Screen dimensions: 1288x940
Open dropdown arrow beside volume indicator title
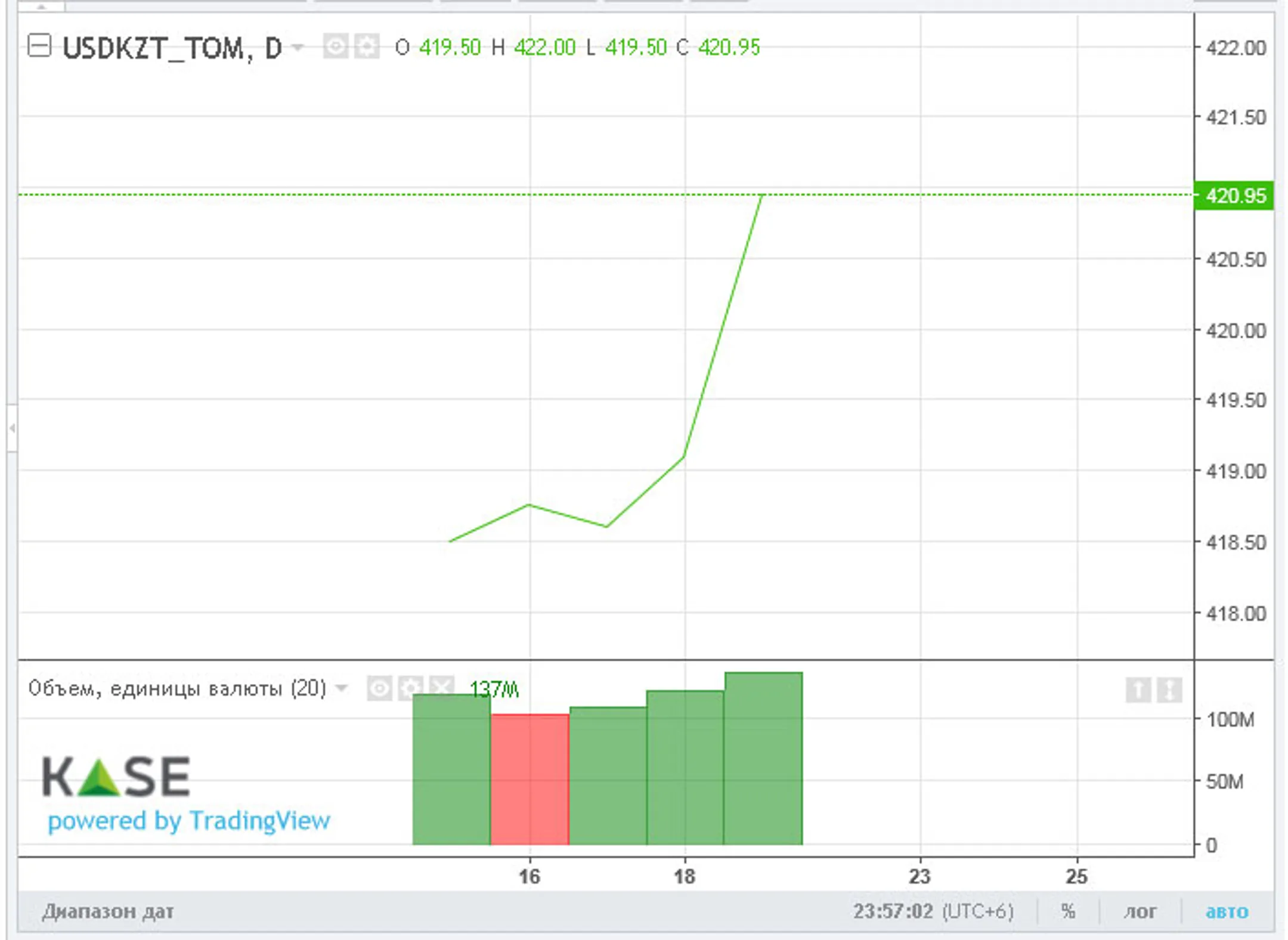click(x=342, y=688)
